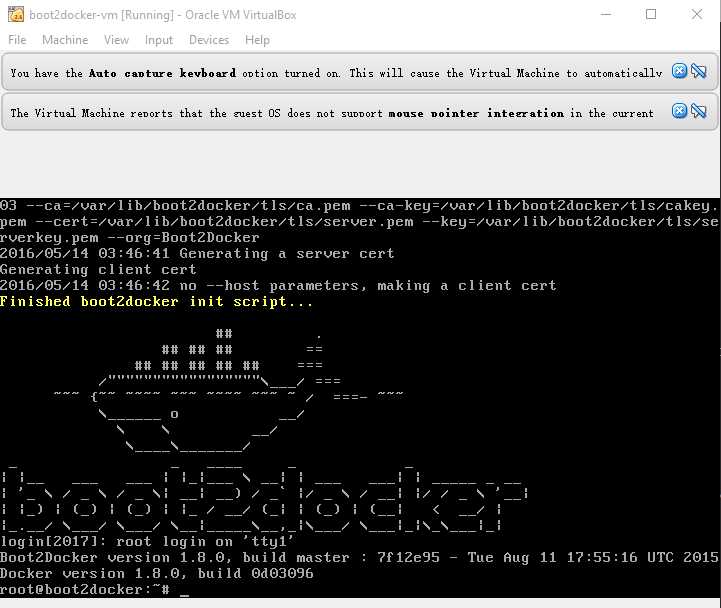Screen dimensions: 721x608
Task: Open the View menu
Action: pyautogui.click(x=116, y=40)
